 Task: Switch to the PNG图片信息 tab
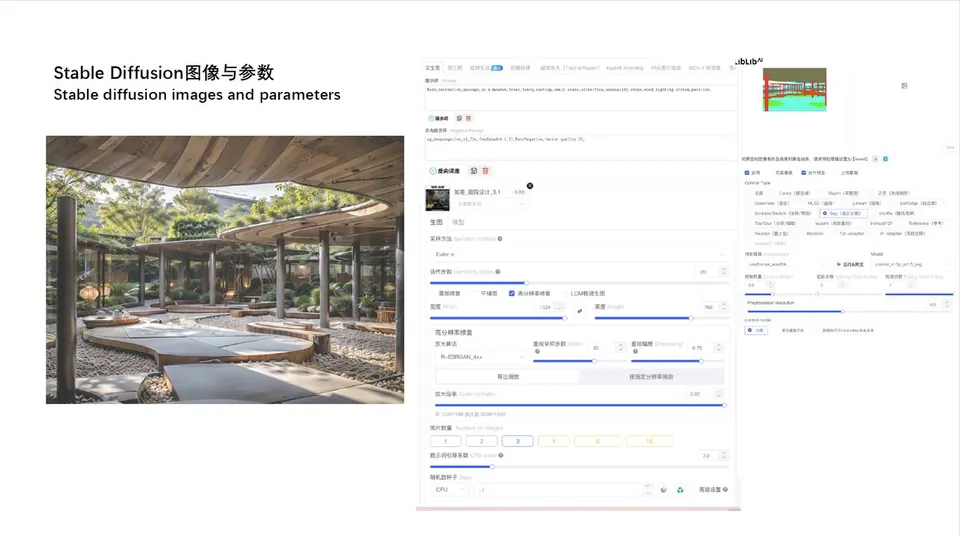point(666,68)
